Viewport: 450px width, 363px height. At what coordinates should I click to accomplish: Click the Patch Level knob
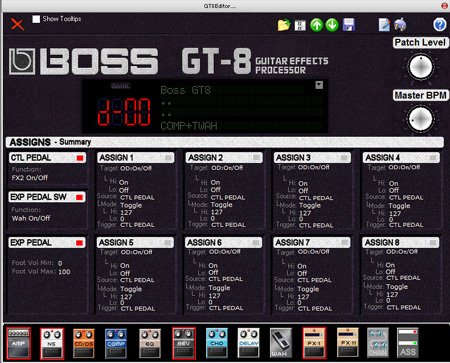[x=421, y=67]
